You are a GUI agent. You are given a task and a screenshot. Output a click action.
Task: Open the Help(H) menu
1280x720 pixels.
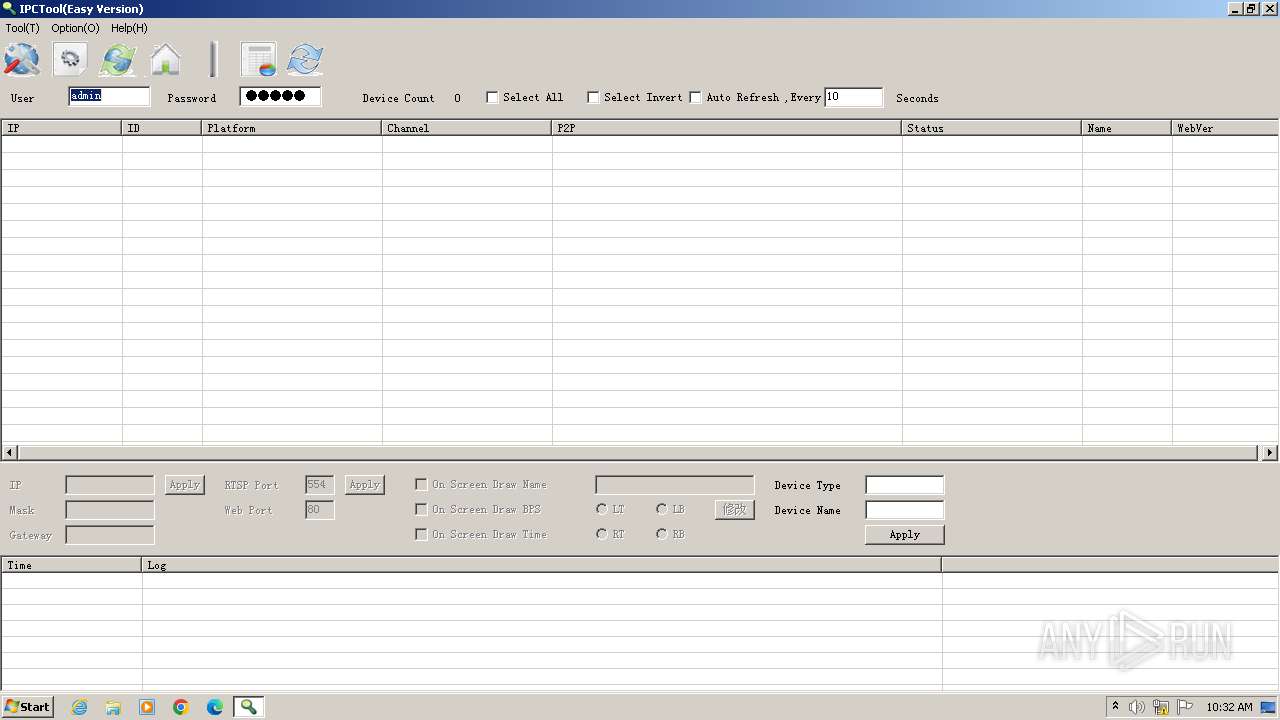[129, 28]
